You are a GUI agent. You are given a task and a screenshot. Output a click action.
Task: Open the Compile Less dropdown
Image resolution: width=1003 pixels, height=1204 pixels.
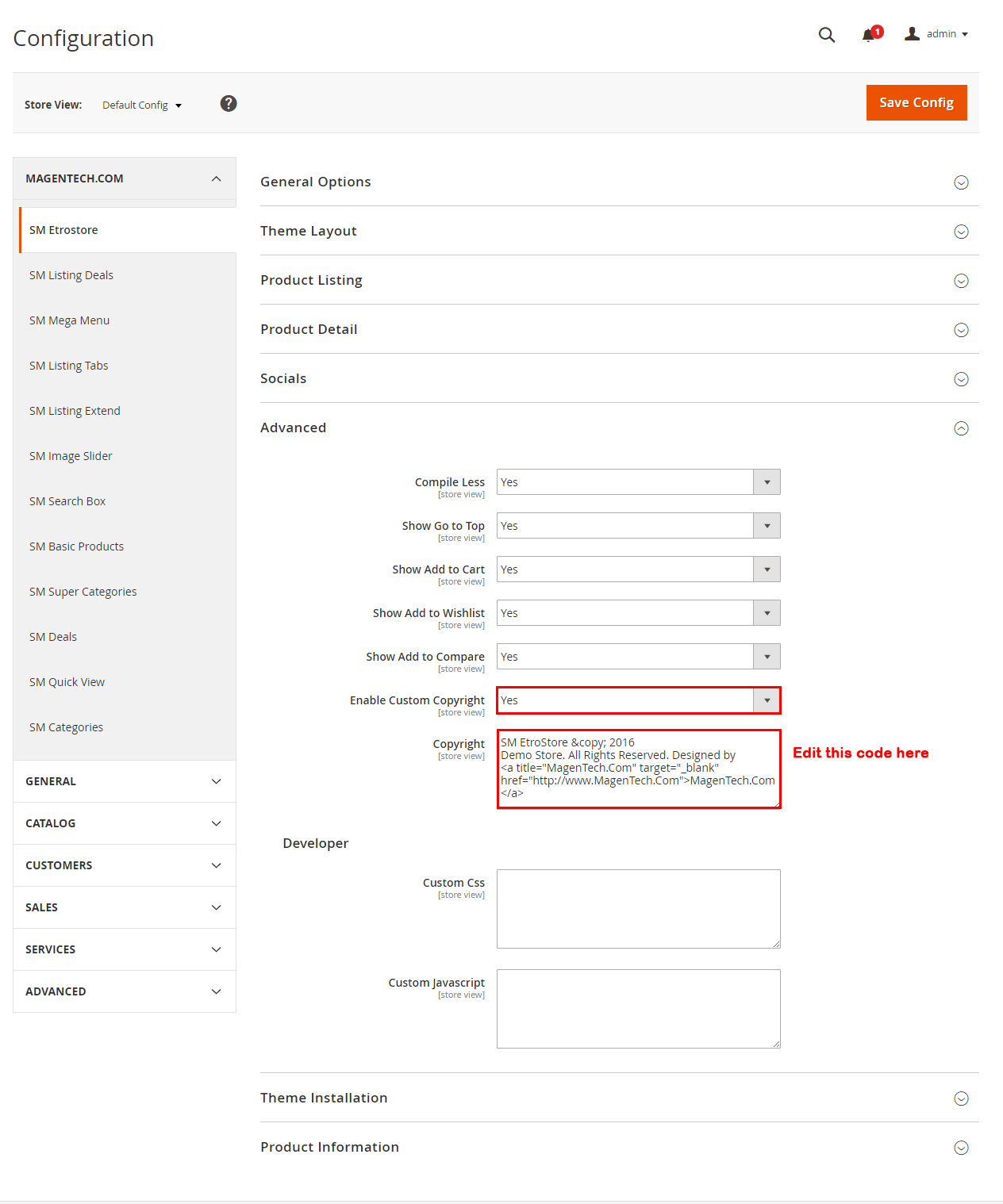[638, 482]
